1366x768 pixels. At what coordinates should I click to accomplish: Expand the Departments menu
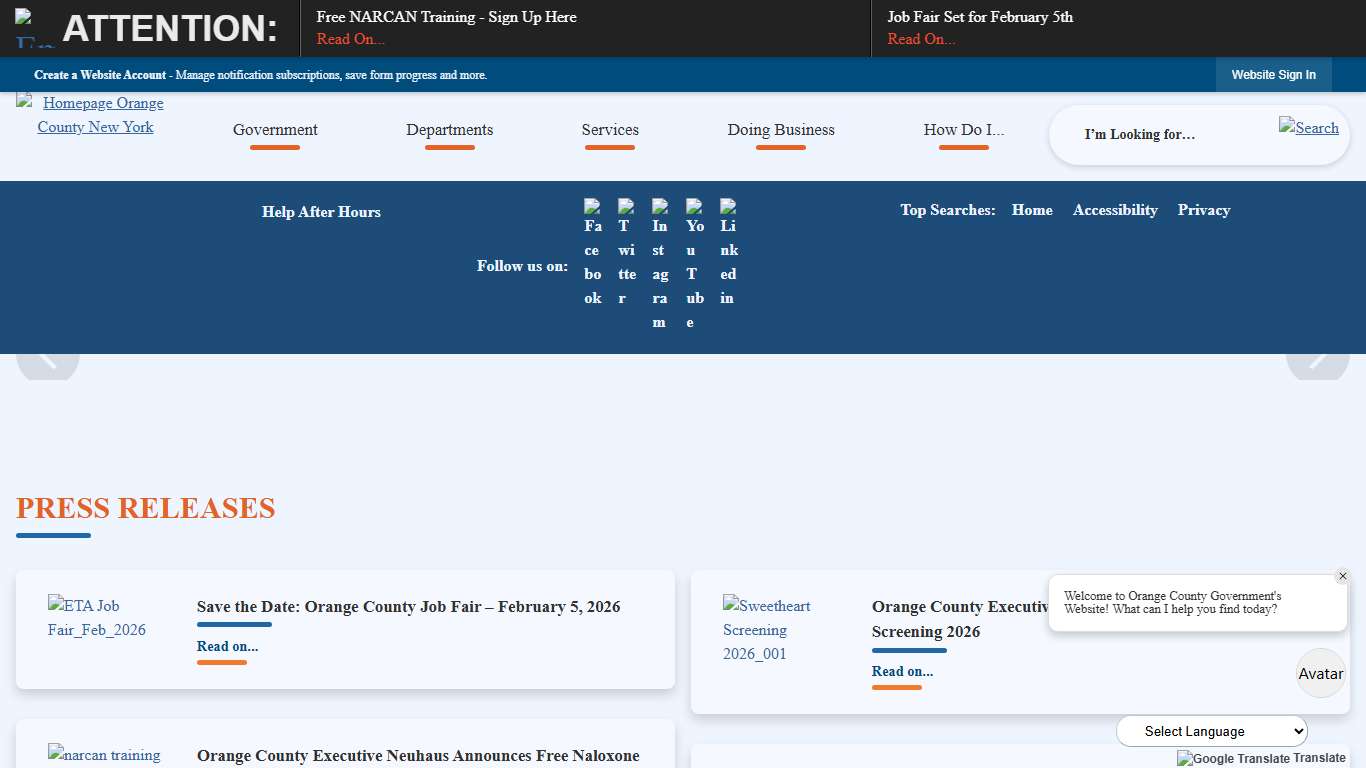[x=449, y=130]
